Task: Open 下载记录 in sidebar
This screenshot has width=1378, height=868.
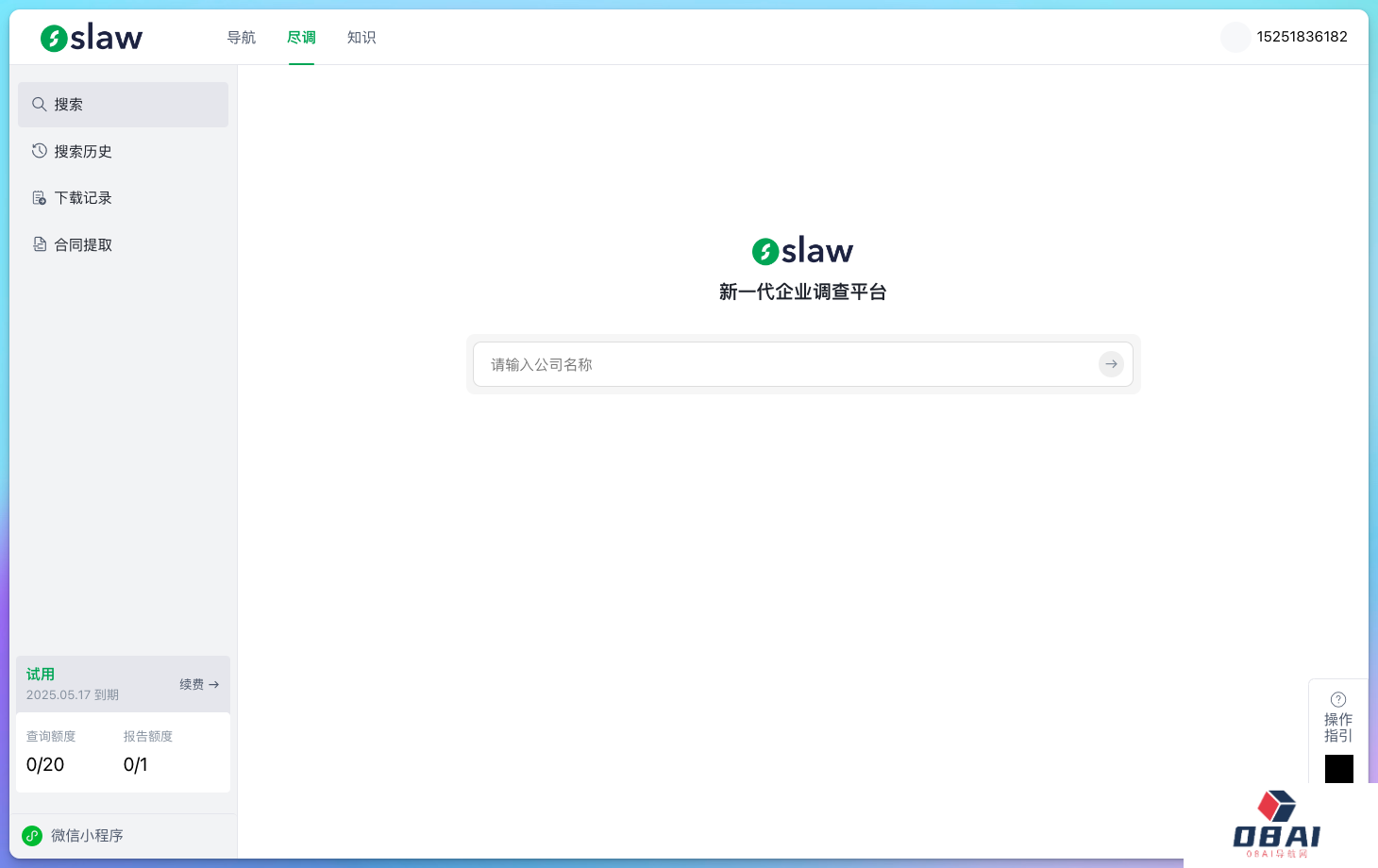Action: (x=83, y=198)
